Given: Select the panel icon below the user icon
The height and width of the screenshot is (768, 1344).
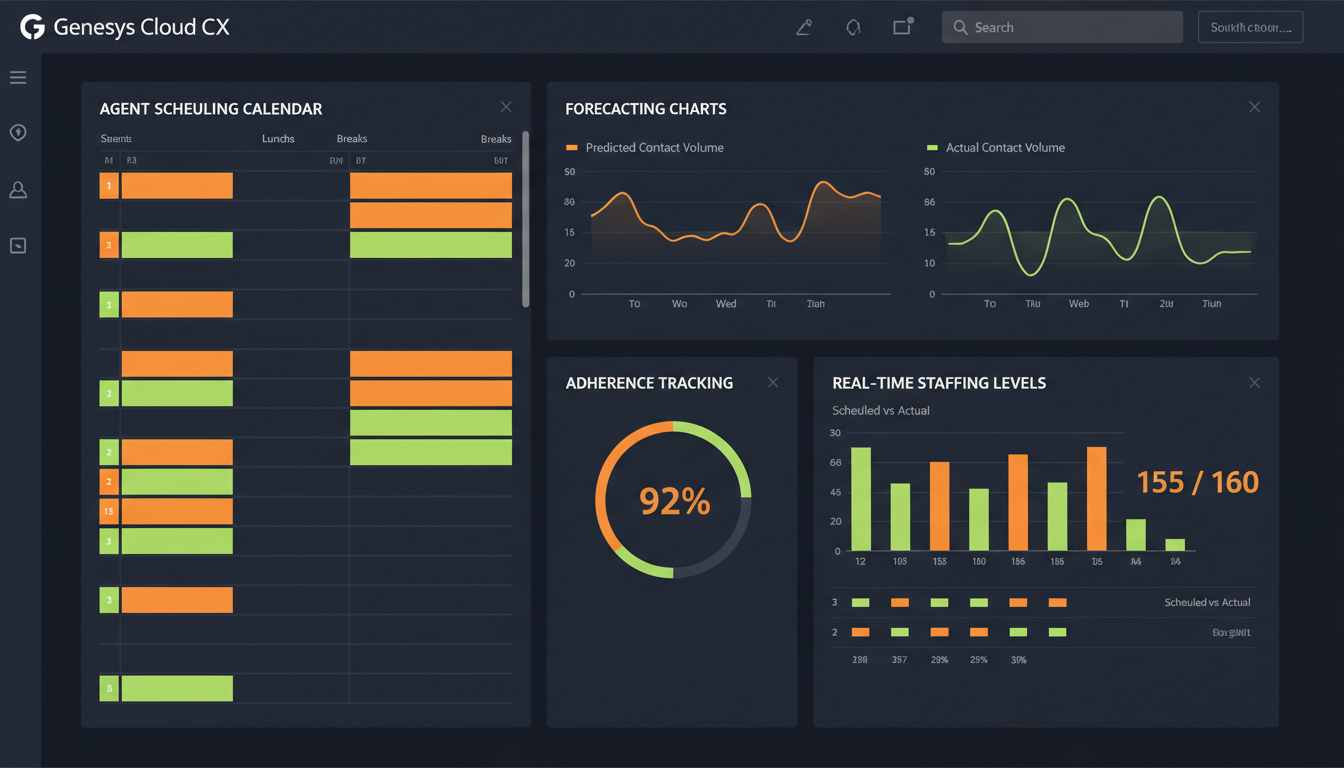Looking at the screenshot, I should 18,245.
